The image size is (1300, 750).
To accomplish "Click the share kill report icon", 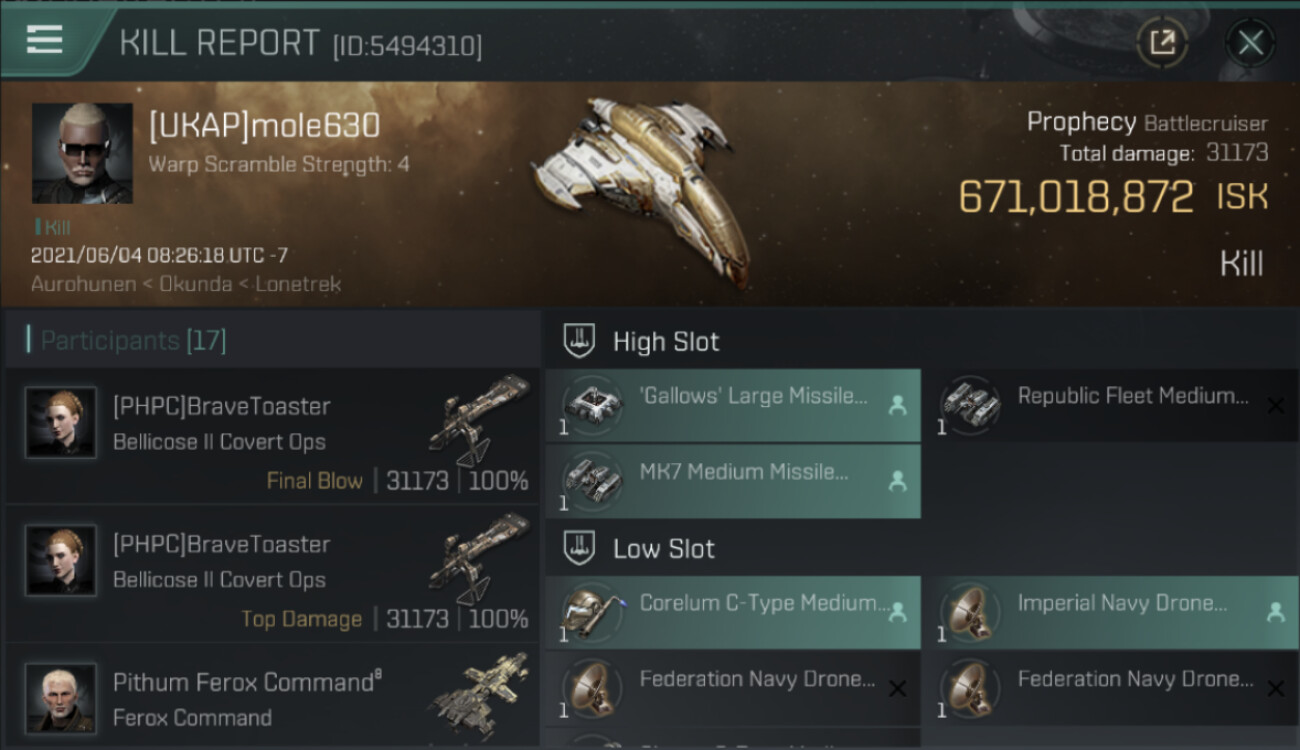I will [1162, 43].
